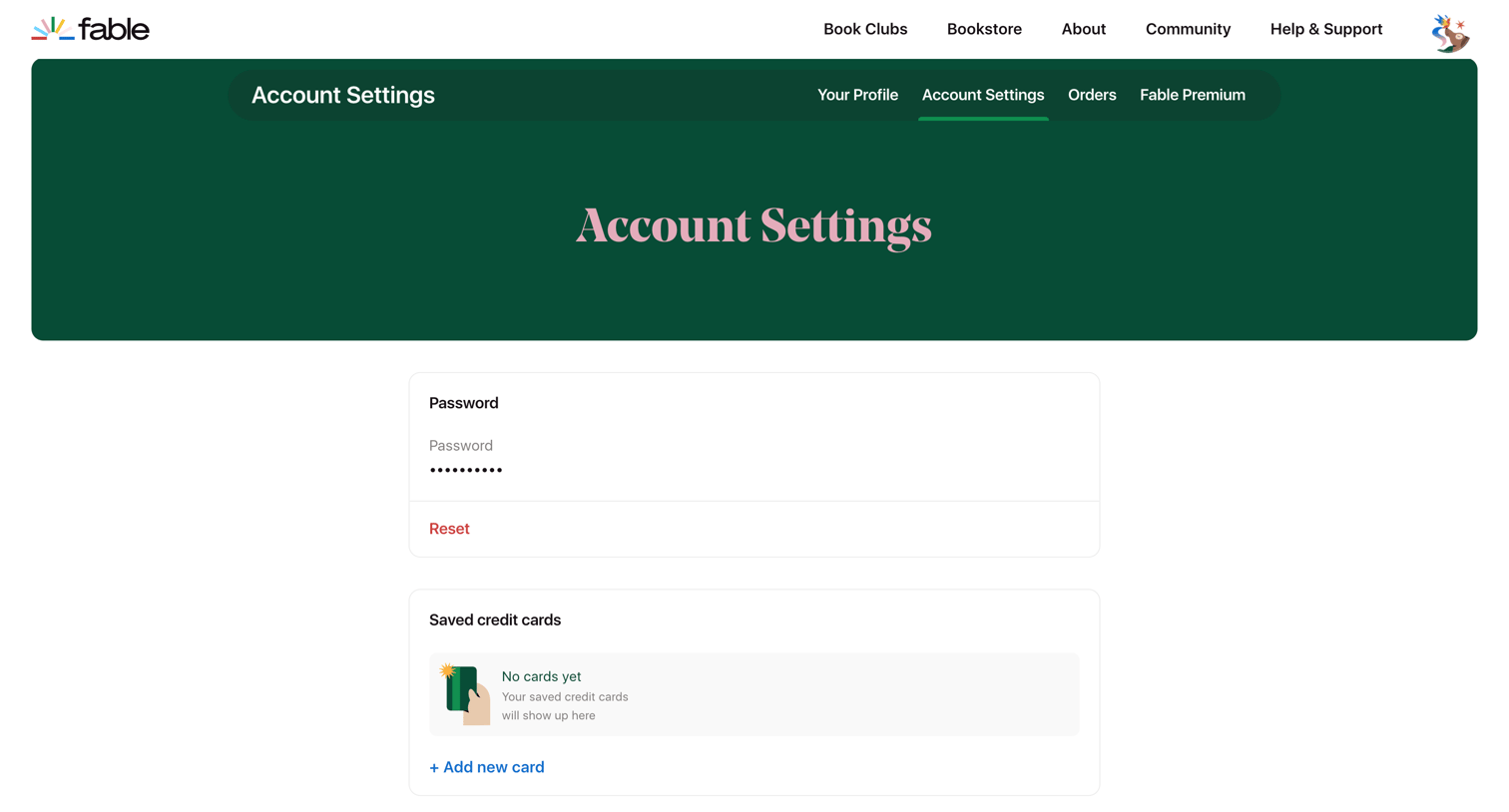Screen dimensions: 1509x812
Task: Click the pink Account Settings heading
Action: (754, 225)
